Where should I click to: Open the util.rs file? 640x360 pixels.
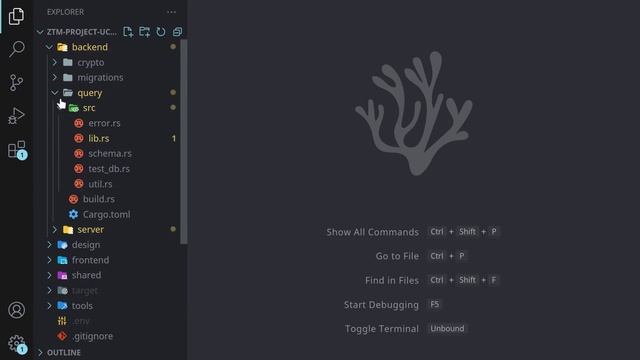pyautogui.click(x=100, y=184)
